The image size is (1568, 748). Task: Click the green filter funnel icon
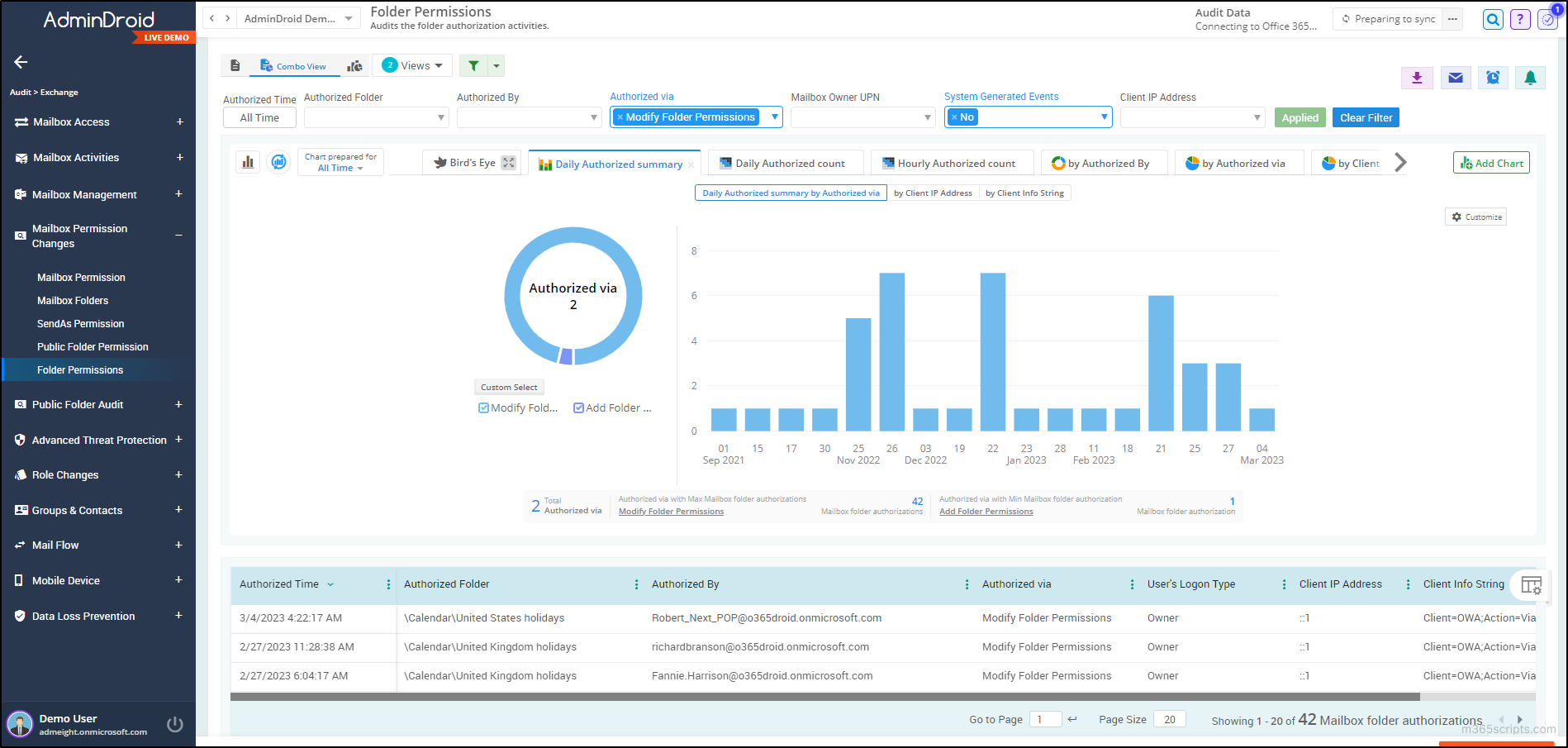473,66
